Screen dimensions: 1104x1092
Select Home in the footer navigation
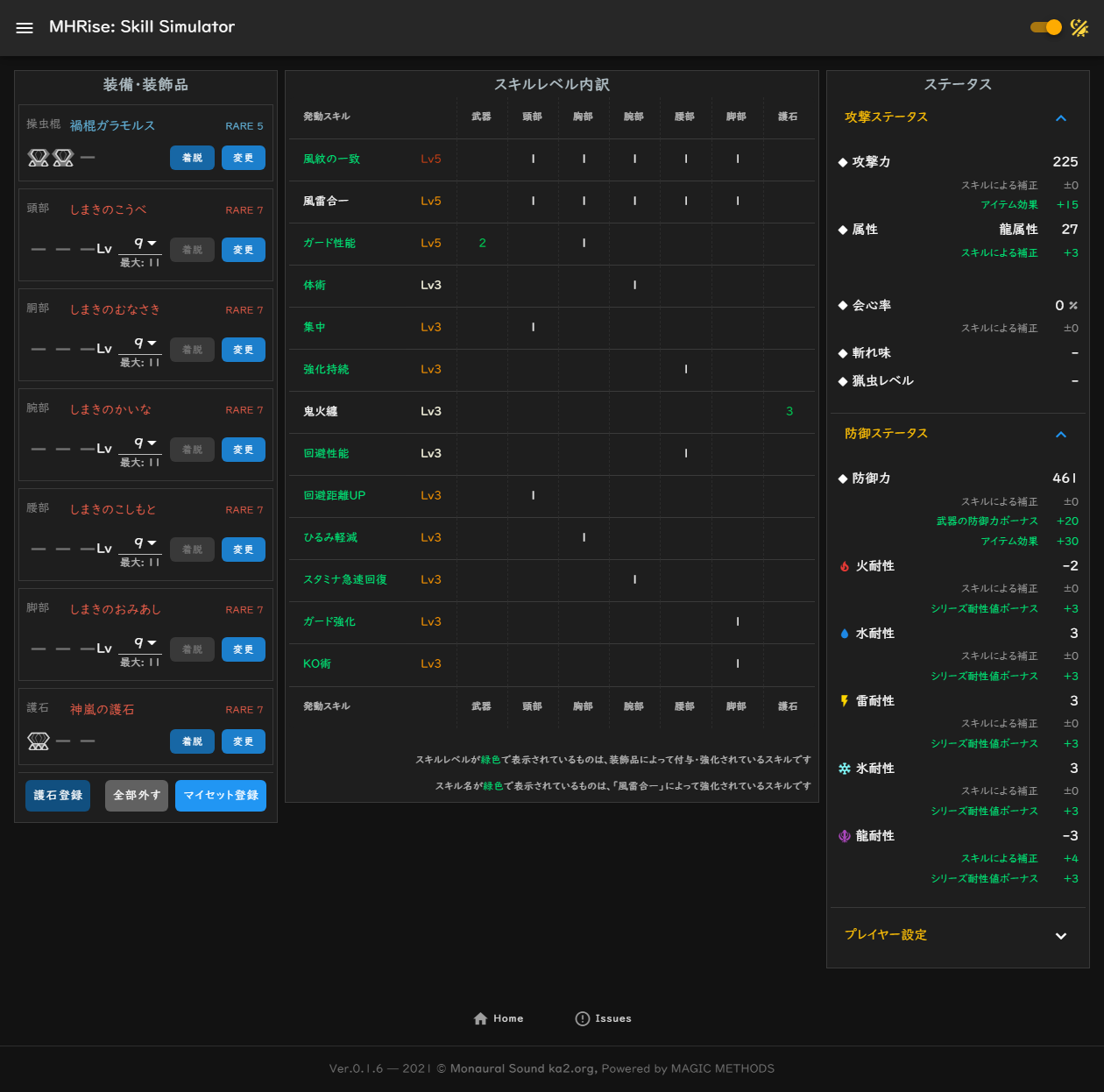pyautogui.click(x=499, y=1018)
